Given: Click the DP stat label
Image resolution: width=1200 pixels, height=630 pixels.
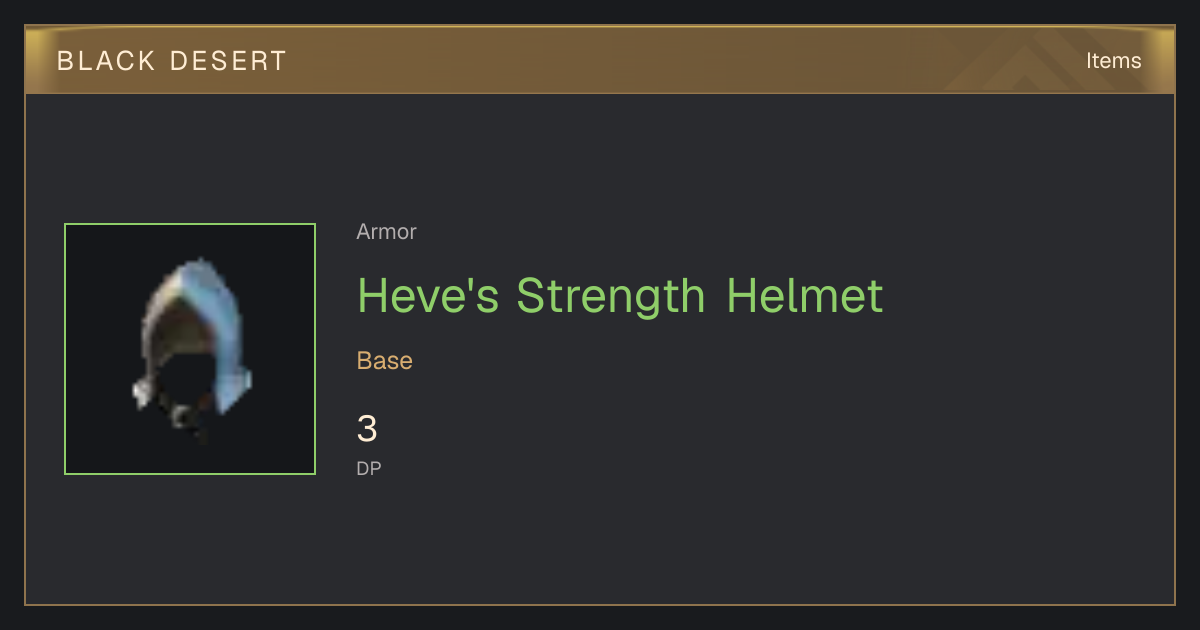Looking at the screenshot, I should tap(369, 468).
